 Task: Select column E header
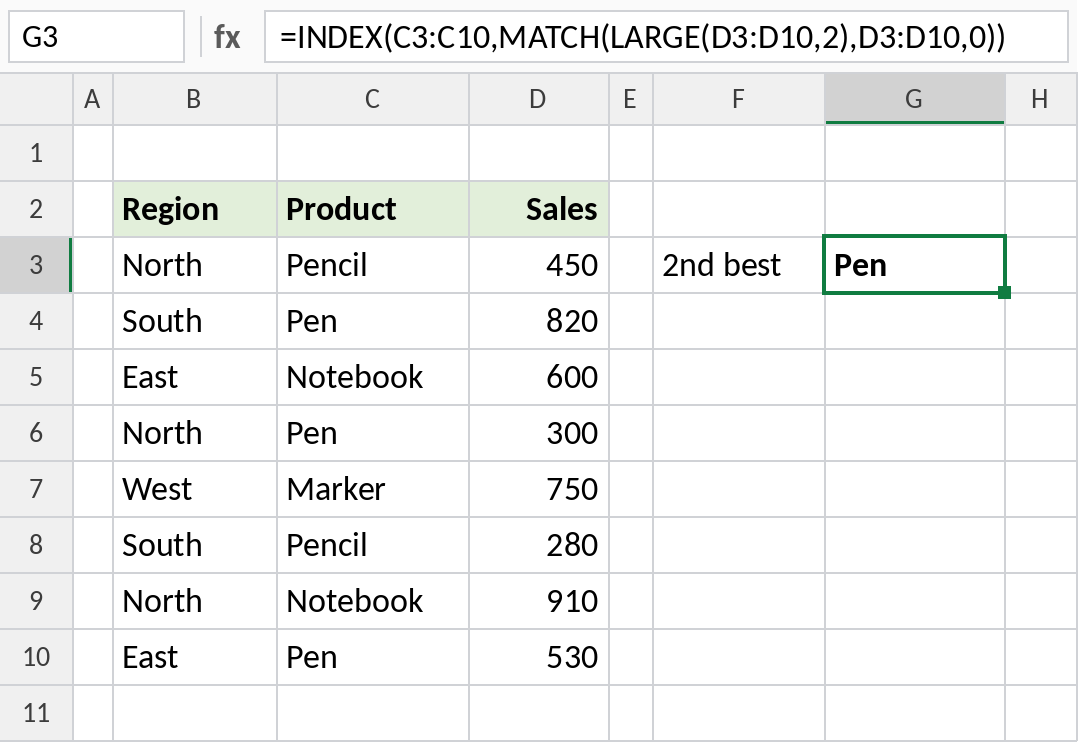(x=630, y=99)
